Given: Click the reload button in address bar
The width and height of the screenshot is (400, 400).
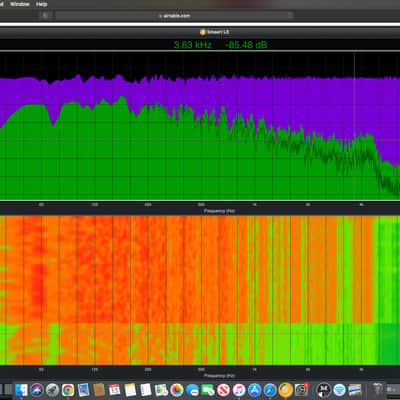Looking at the screenshot, I should tap(290, 15).
